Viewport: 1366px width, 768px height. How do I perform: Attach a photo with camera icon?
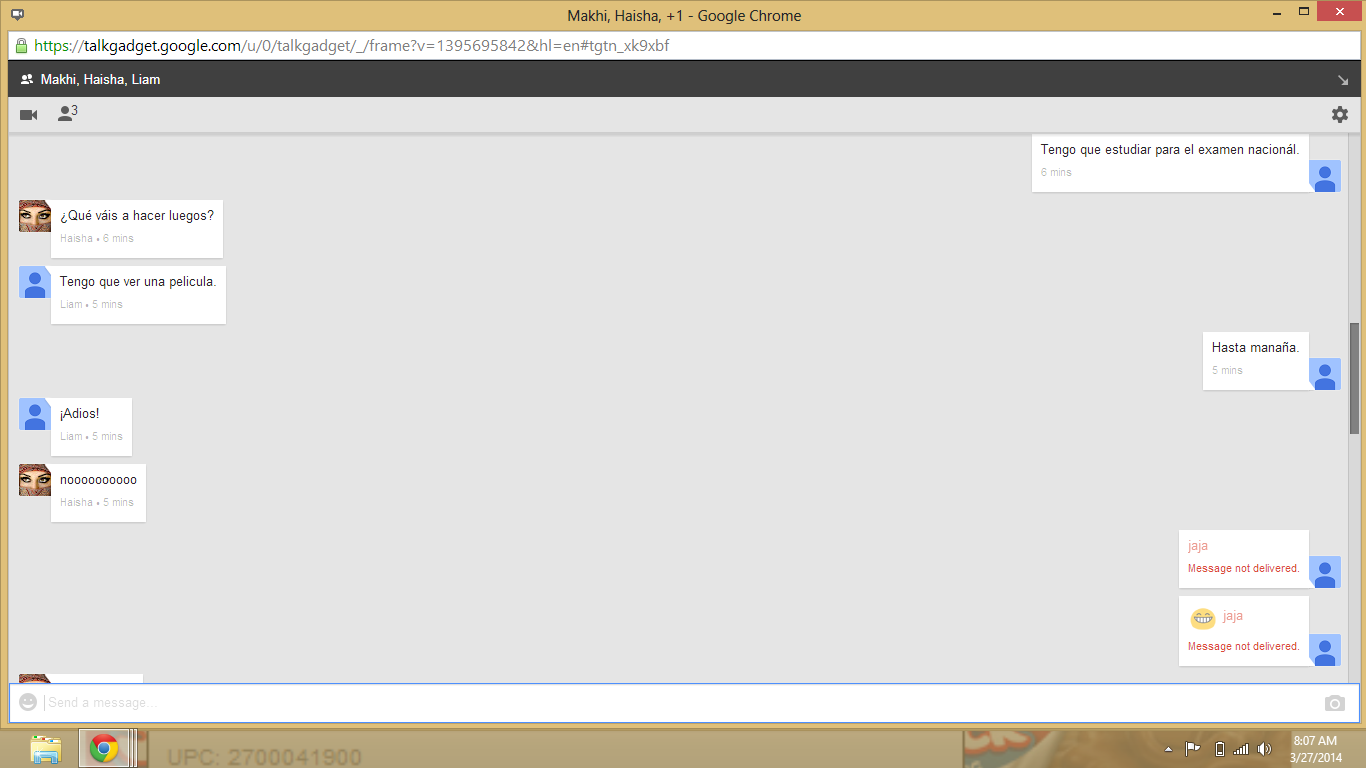pyautogui.click(x=1334, y=704)
